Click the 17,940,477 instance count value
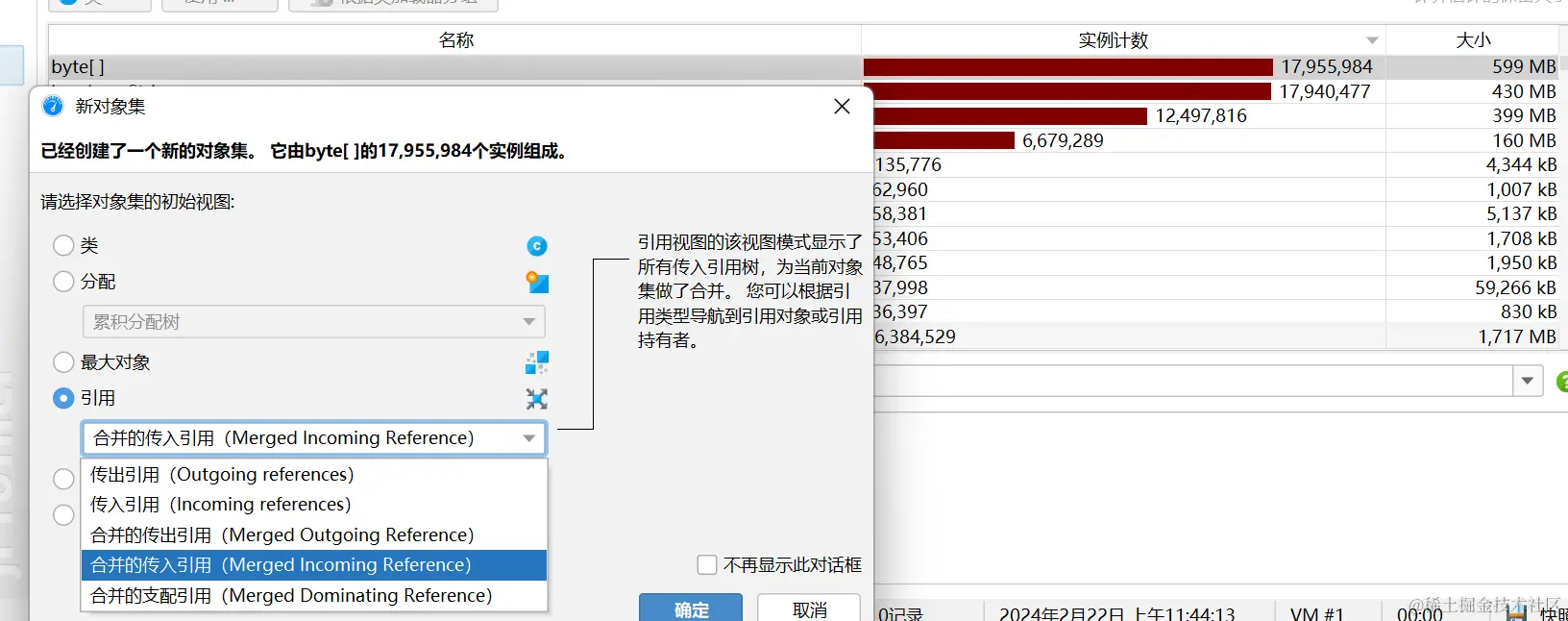 tap(1324, 91)
